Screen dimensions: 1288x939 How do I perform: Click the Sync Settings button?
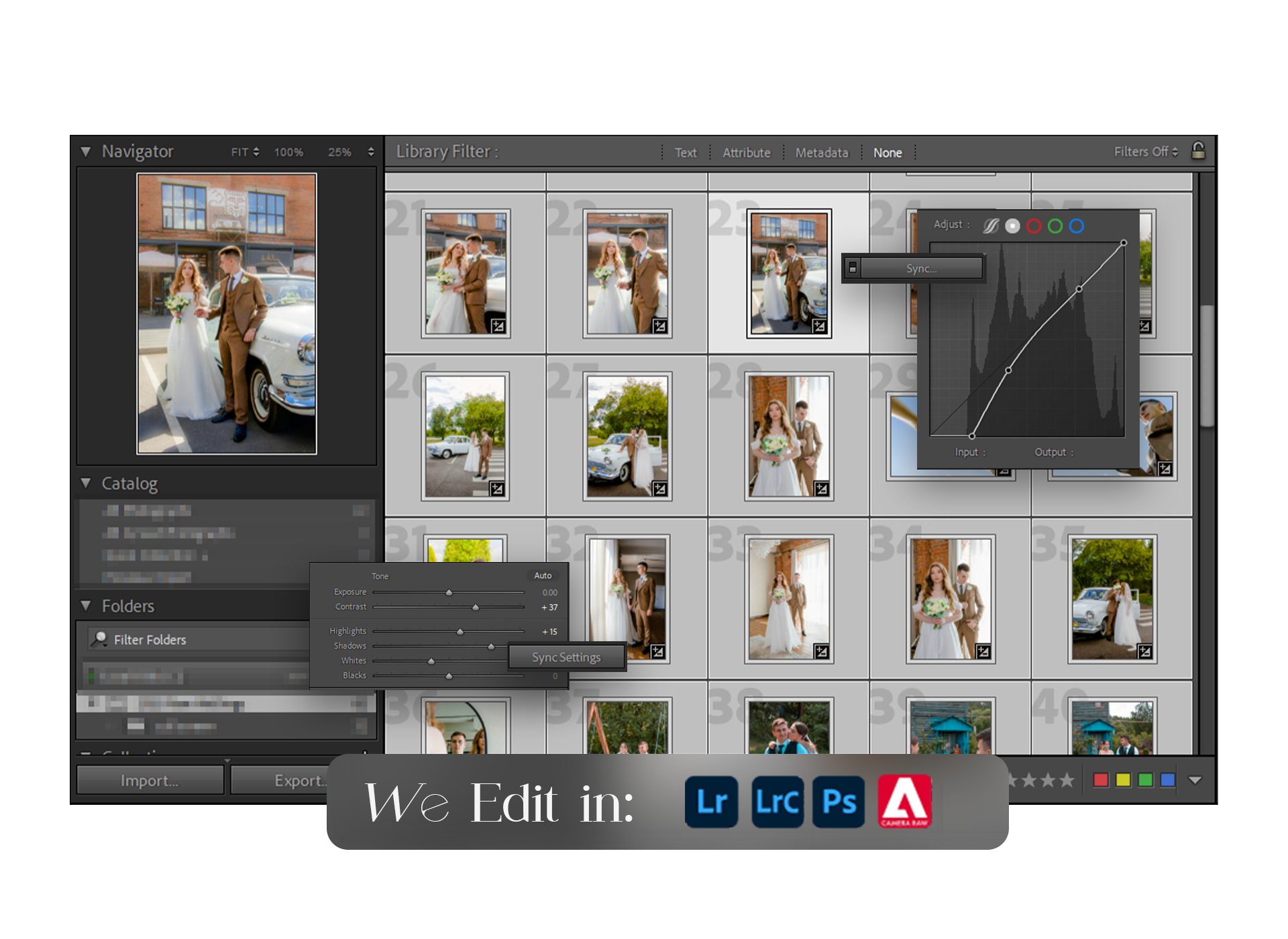coord(566,657)
